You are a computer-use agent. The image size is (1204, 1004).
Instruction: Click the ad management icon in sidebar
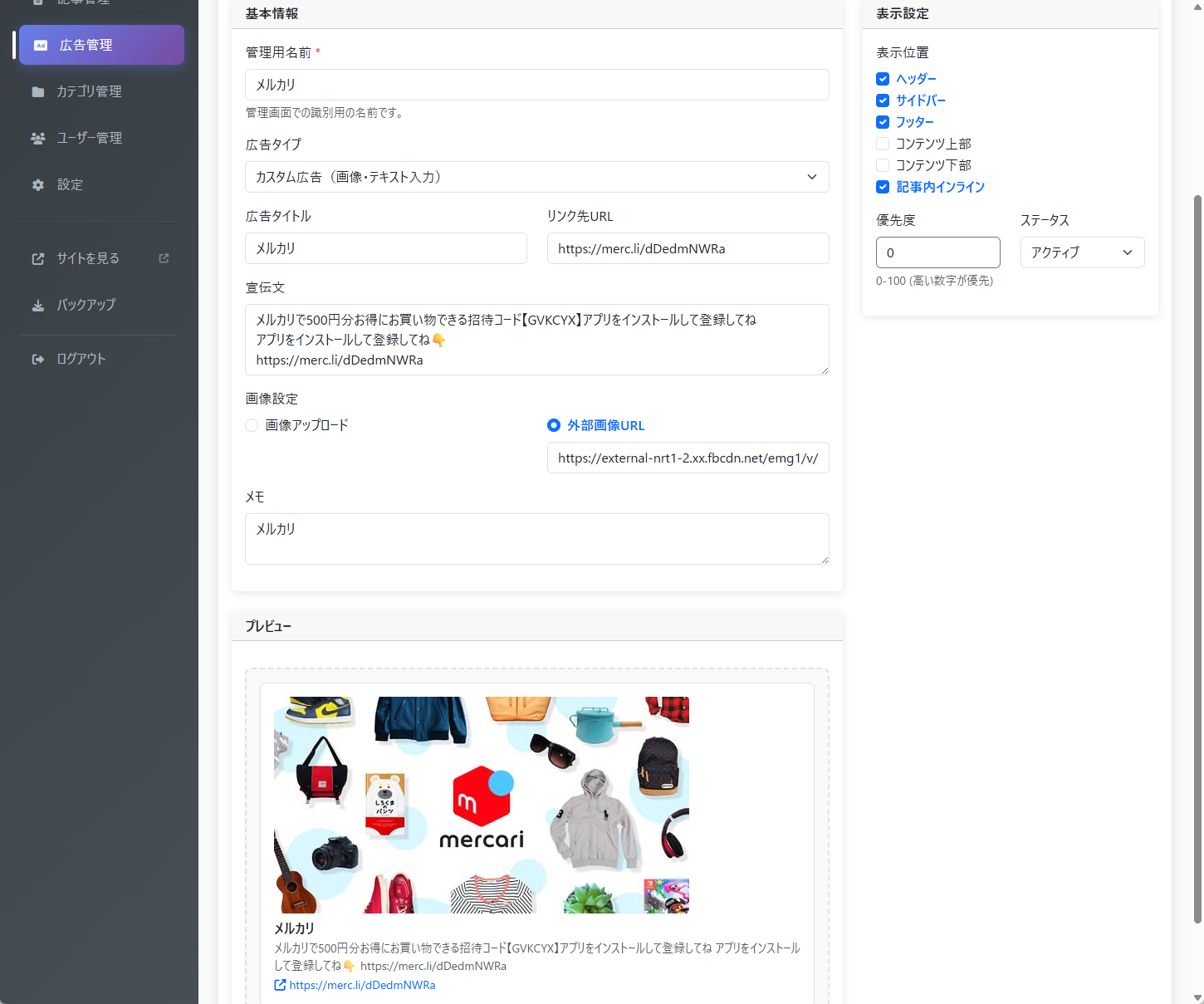coord(41,46)
